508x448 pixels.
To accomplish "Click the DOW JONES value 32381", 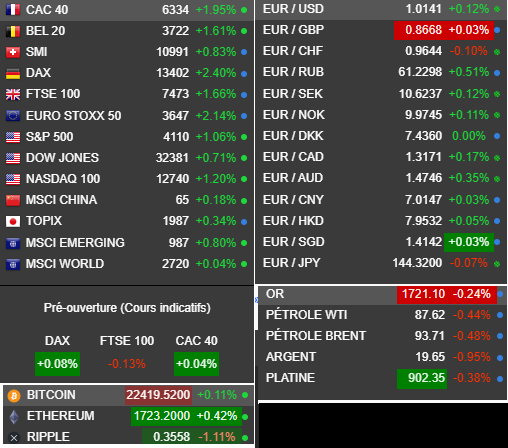I will pos(172,158).
